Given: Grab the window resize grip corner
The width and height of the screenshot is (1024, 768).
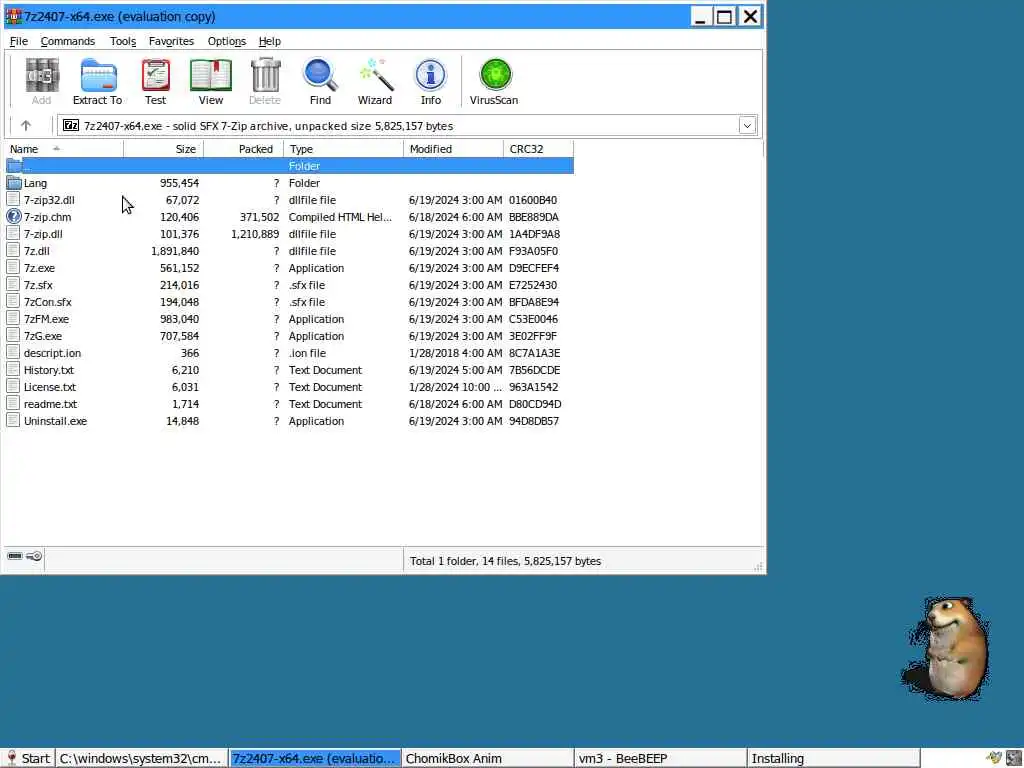Looking at the screenshot, I should coord(758,567).
